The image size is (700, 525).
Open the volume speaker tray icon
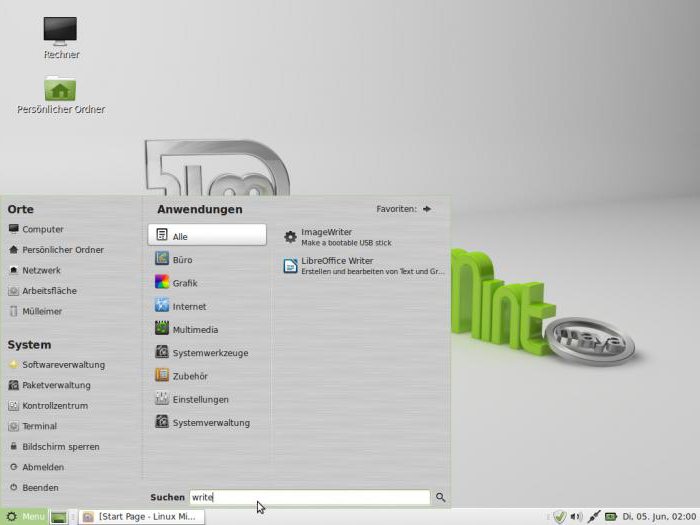click(x=576, y=517)
